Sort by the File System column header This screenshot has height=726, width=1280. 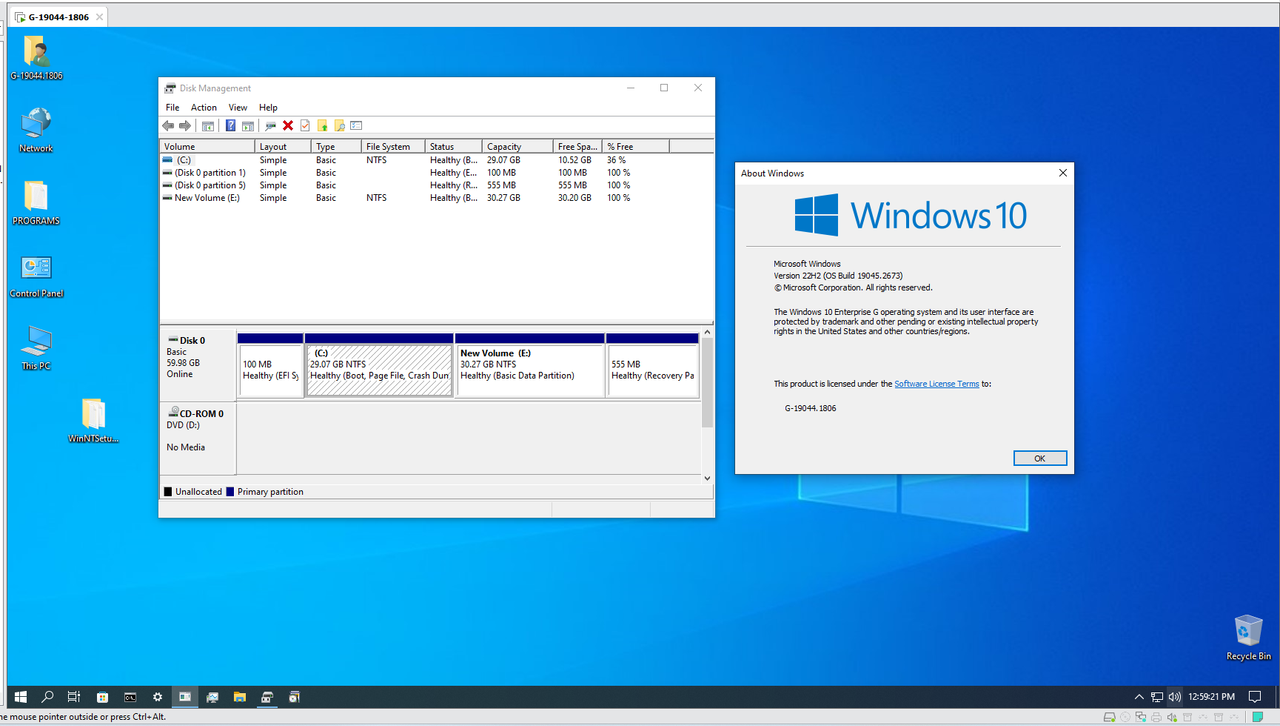pyautogui.click(x=393, y=146)
